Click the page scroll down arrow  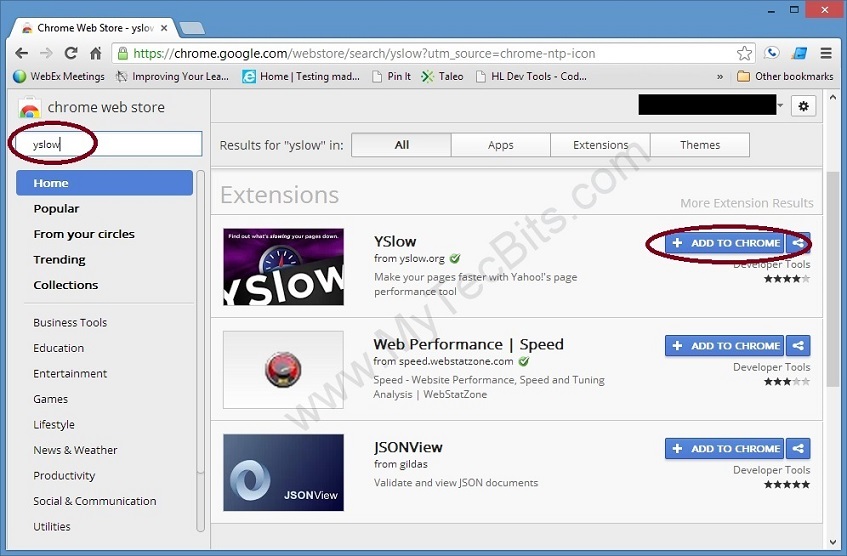tap(832, 542)
